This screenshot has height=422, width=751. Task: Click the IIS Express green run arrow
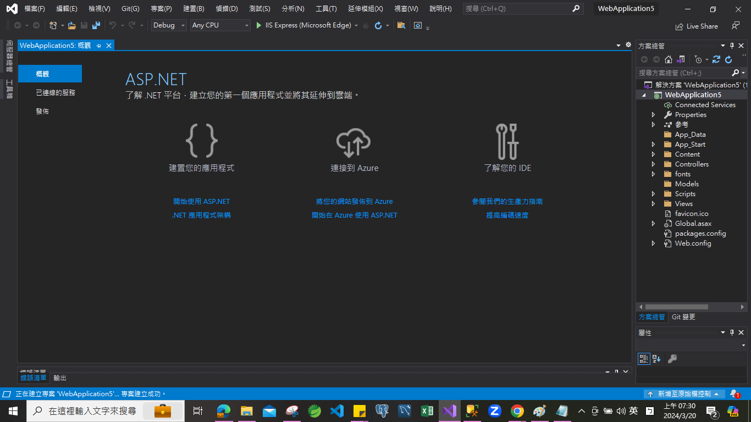click(259, 25)
